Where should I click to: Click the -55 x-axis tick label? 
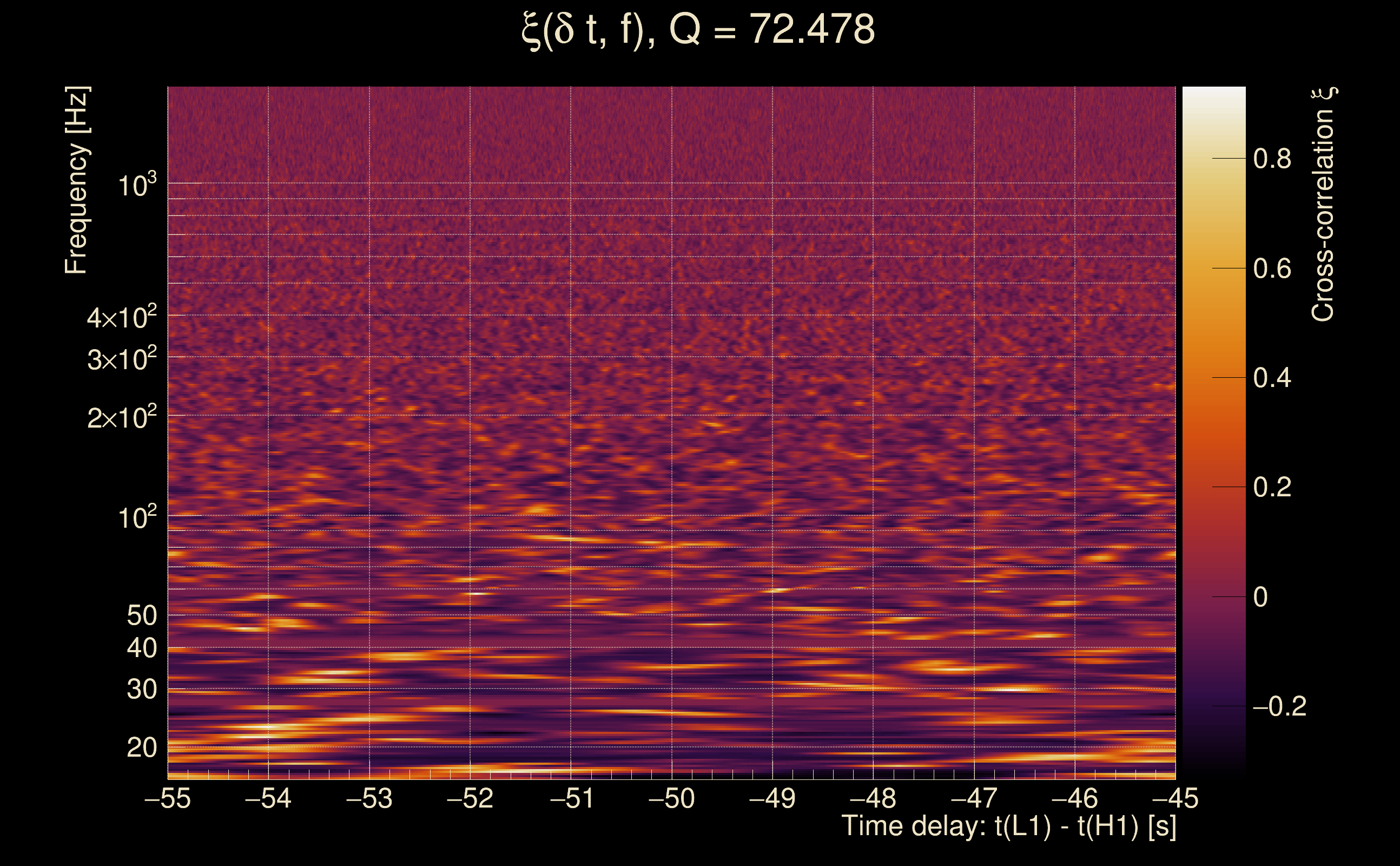(x=167, y=798)
